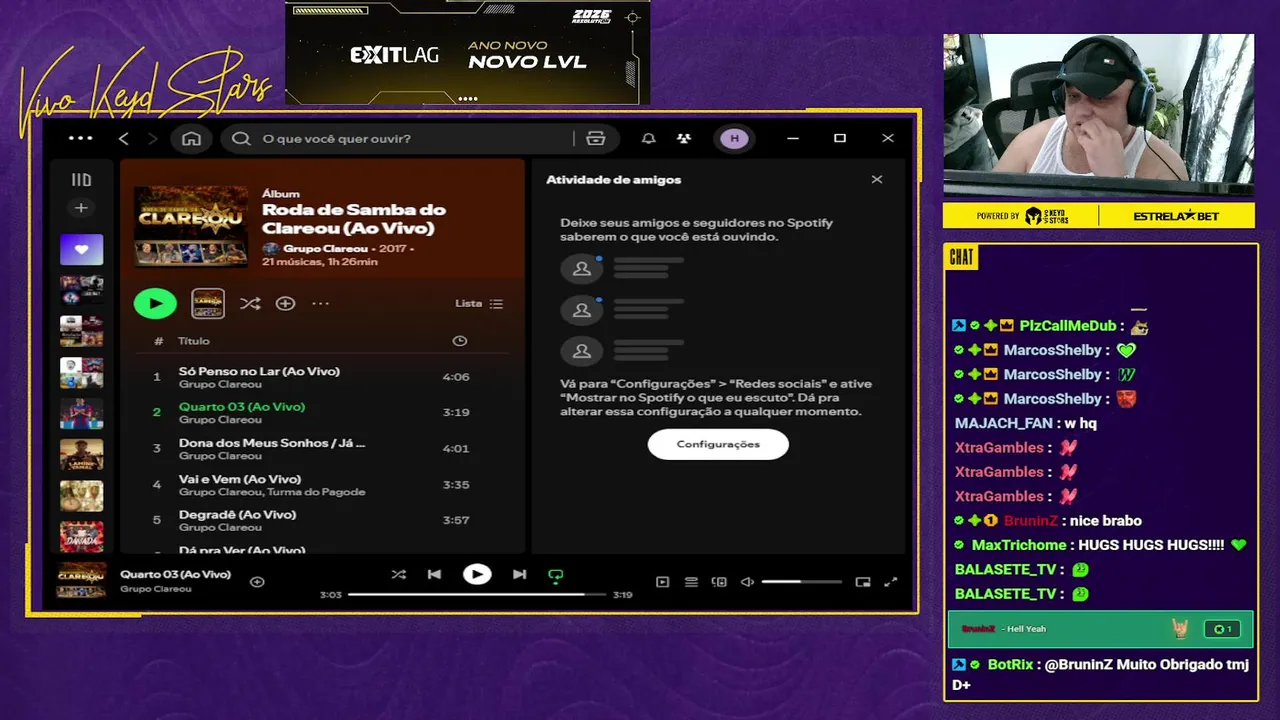Screen dimensions: 1280x720
Task: Open the miniplayer icon
Action: click(x=863, y=582)
